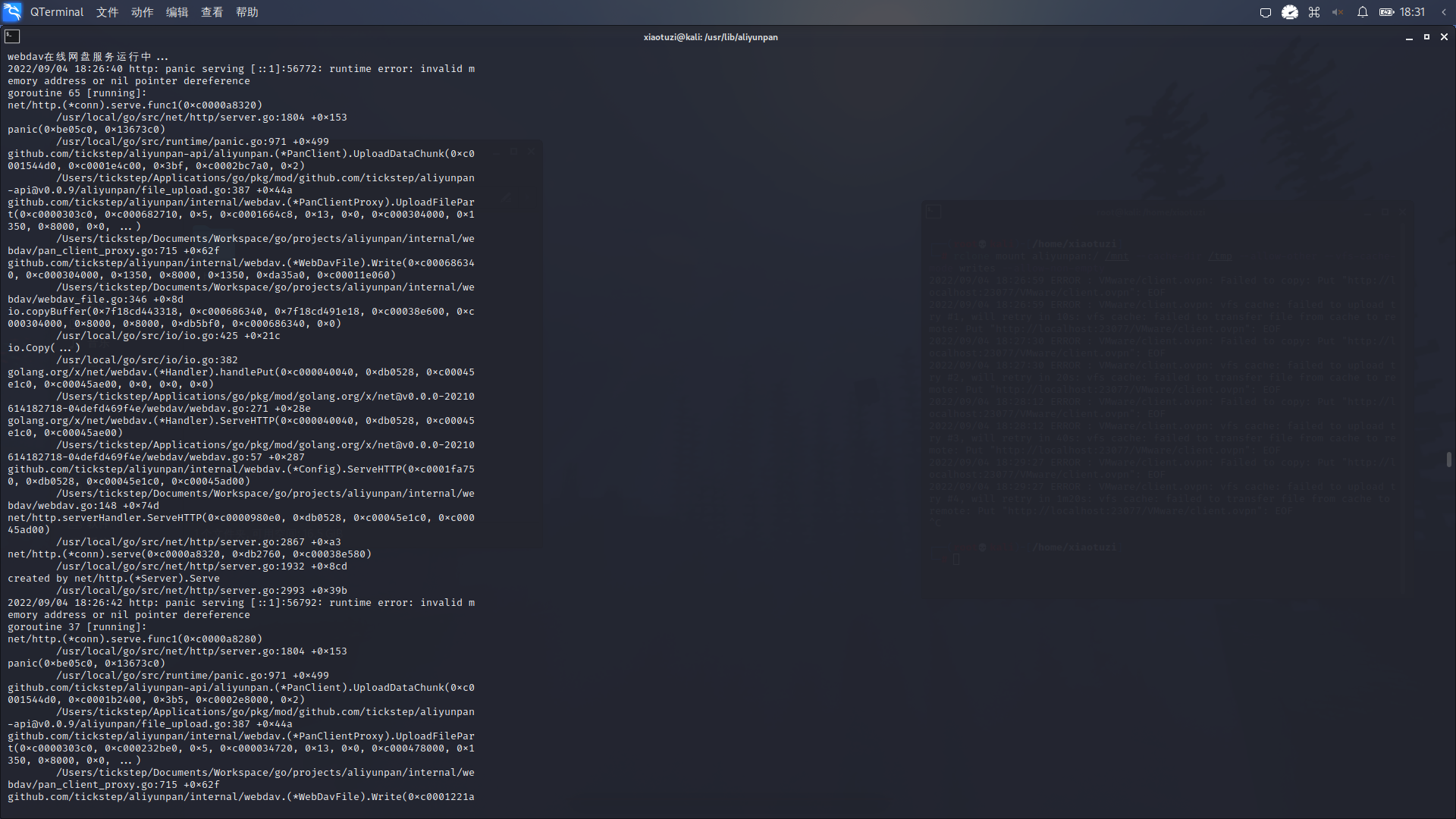1456x819 pixels.
Task: Click the '2022/09/04 18:26:42 http: panic' line
Action: click(x=241, y=603)
